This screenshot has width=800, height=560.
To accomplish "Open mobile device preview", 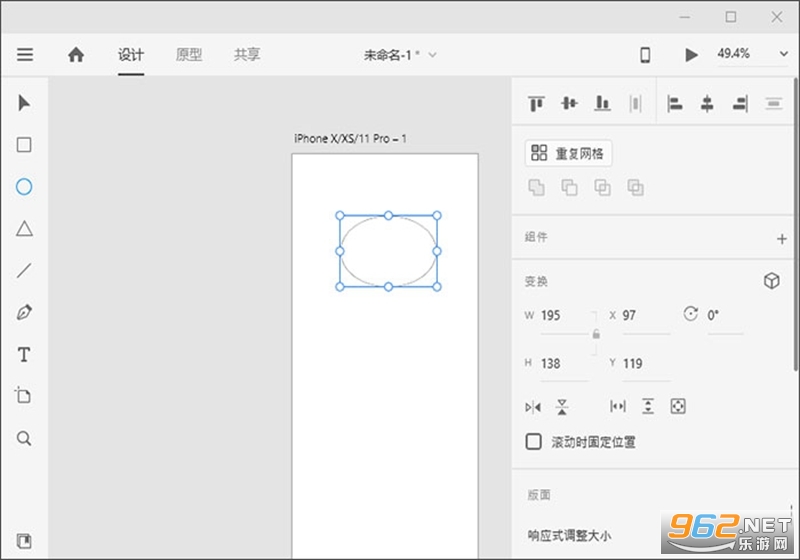I will 645,55.
